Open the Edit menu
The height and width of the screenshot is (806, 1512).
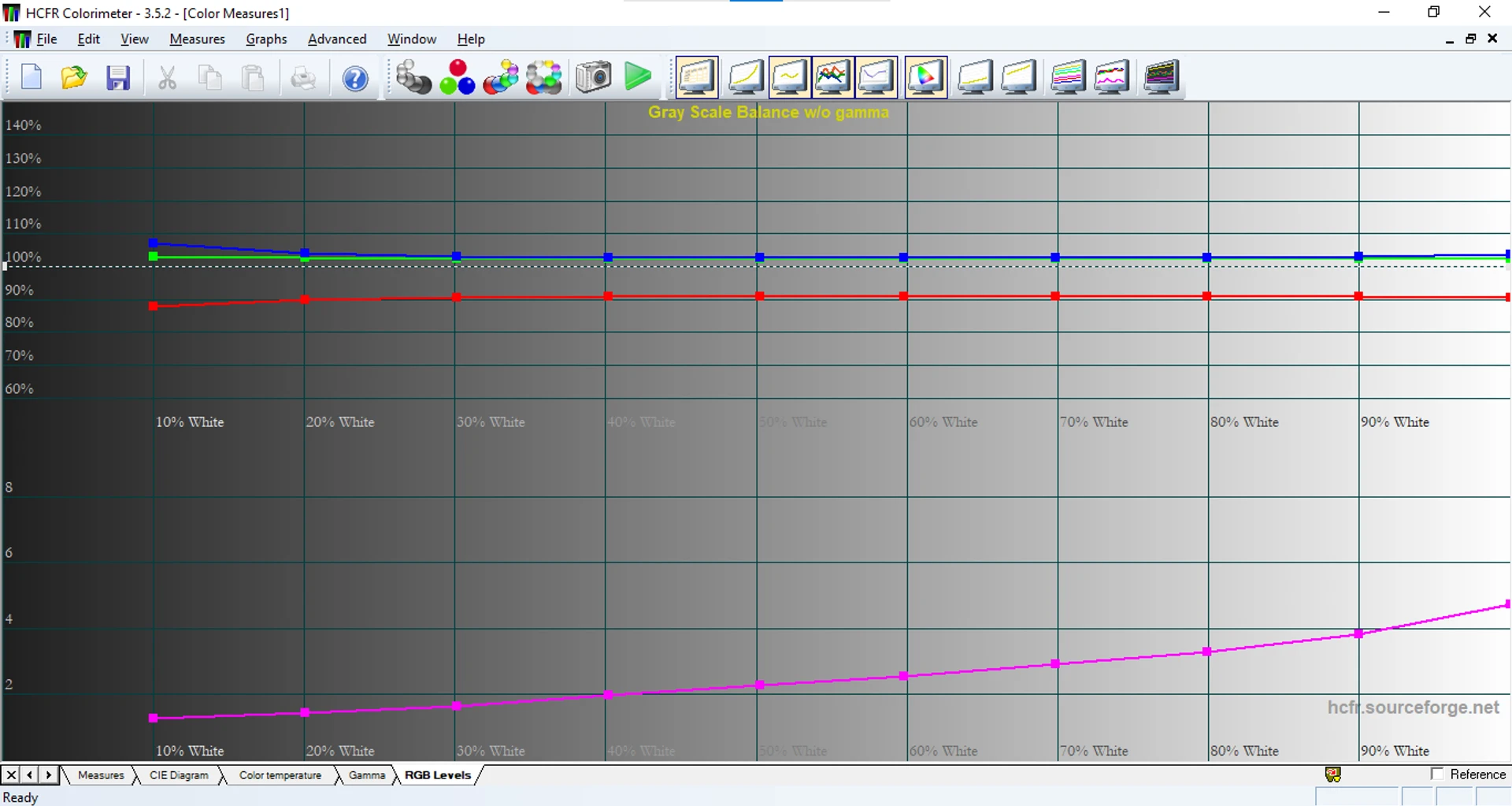[88, 39]
